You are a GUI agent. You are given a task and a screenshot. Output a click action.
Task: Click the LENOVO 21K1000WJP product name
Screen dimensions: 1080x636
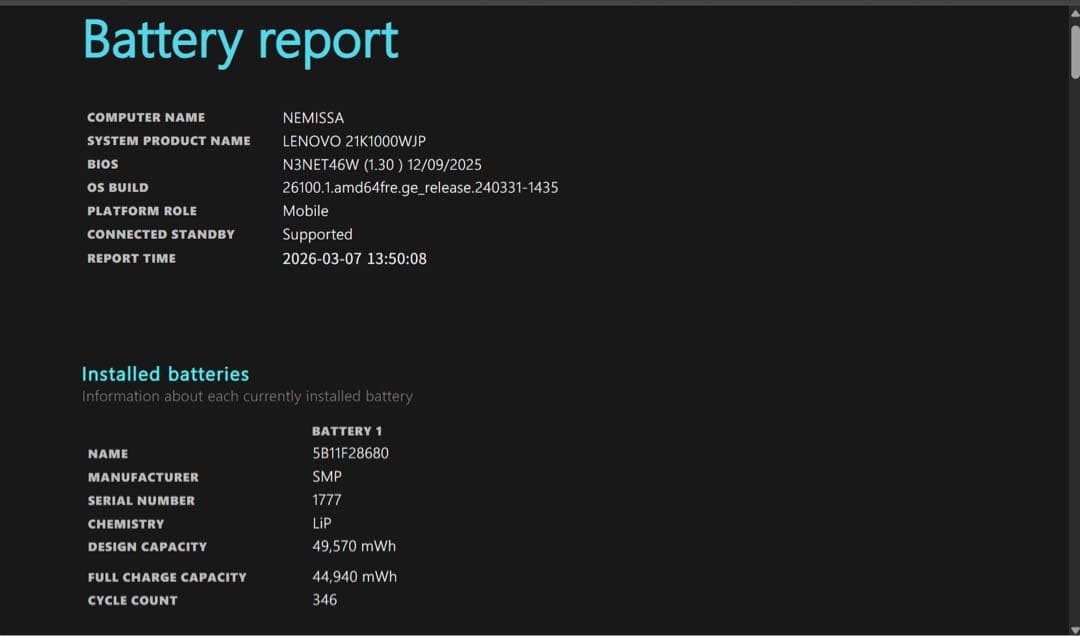click(357, 141)
